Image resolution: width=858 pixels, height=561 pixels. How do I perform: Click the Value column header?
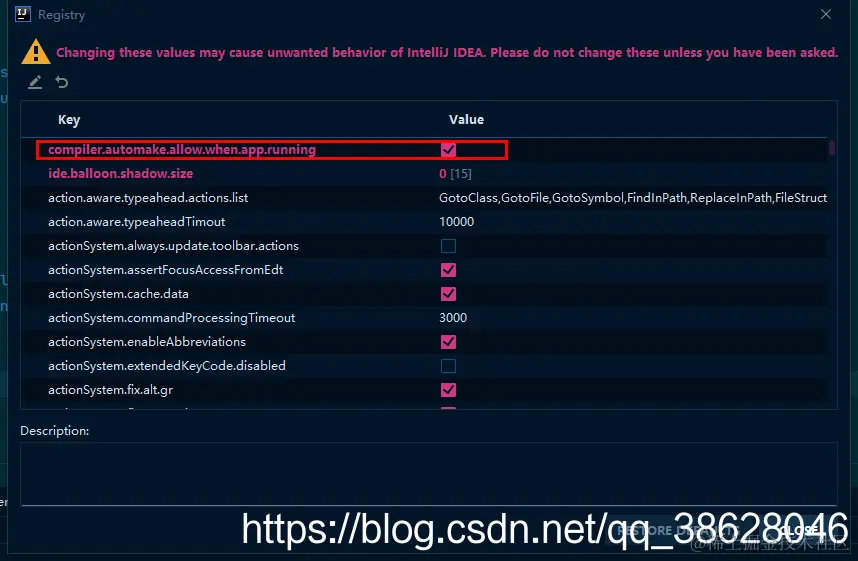(x=466, y=119)
